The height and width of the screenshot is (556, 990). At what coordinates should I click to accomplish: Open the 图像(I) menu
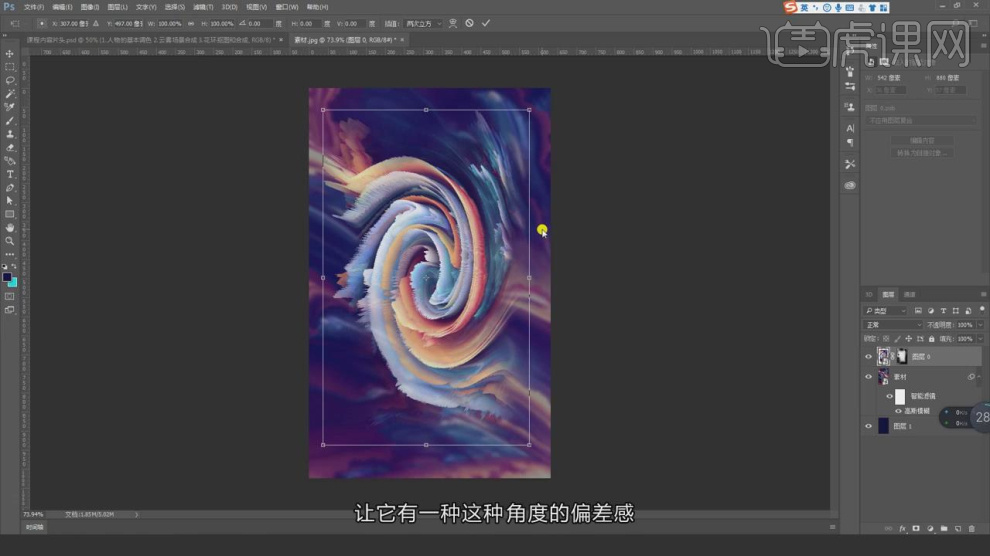coord(90,7)
